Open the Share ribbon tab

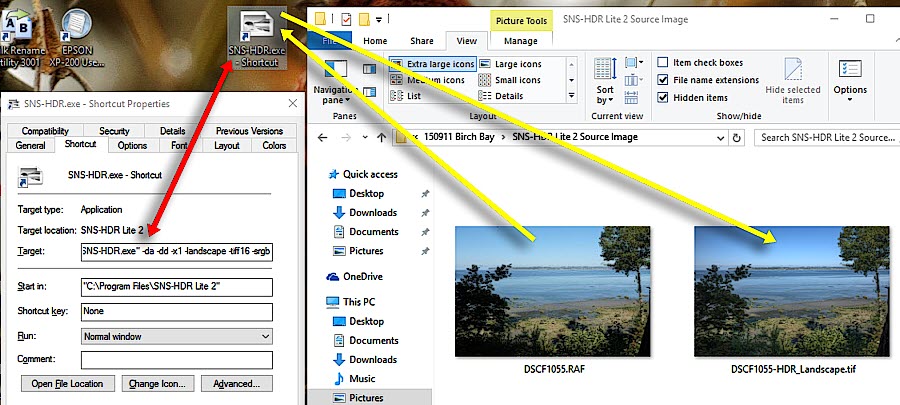[x=421, y=41]
